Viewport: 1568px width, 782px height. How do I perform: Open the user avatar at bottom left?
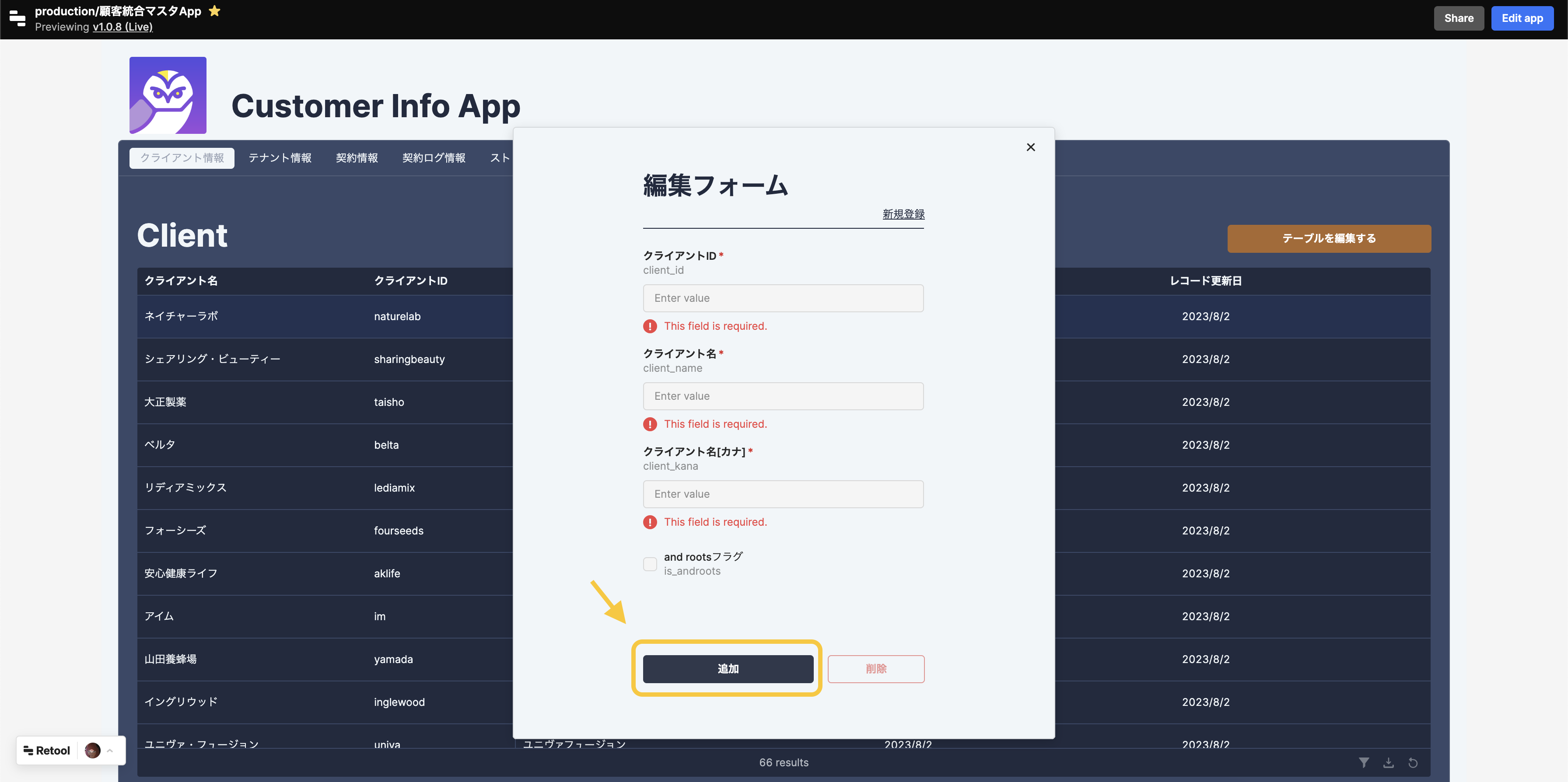92,751
